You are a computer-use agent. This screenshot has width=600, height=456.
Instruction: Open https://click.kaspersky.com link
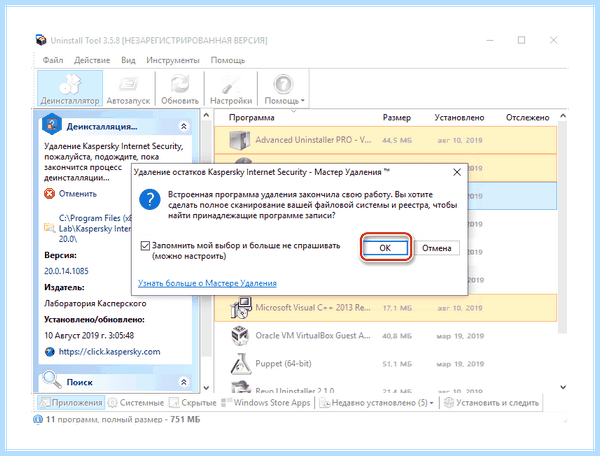click(109, 352)
